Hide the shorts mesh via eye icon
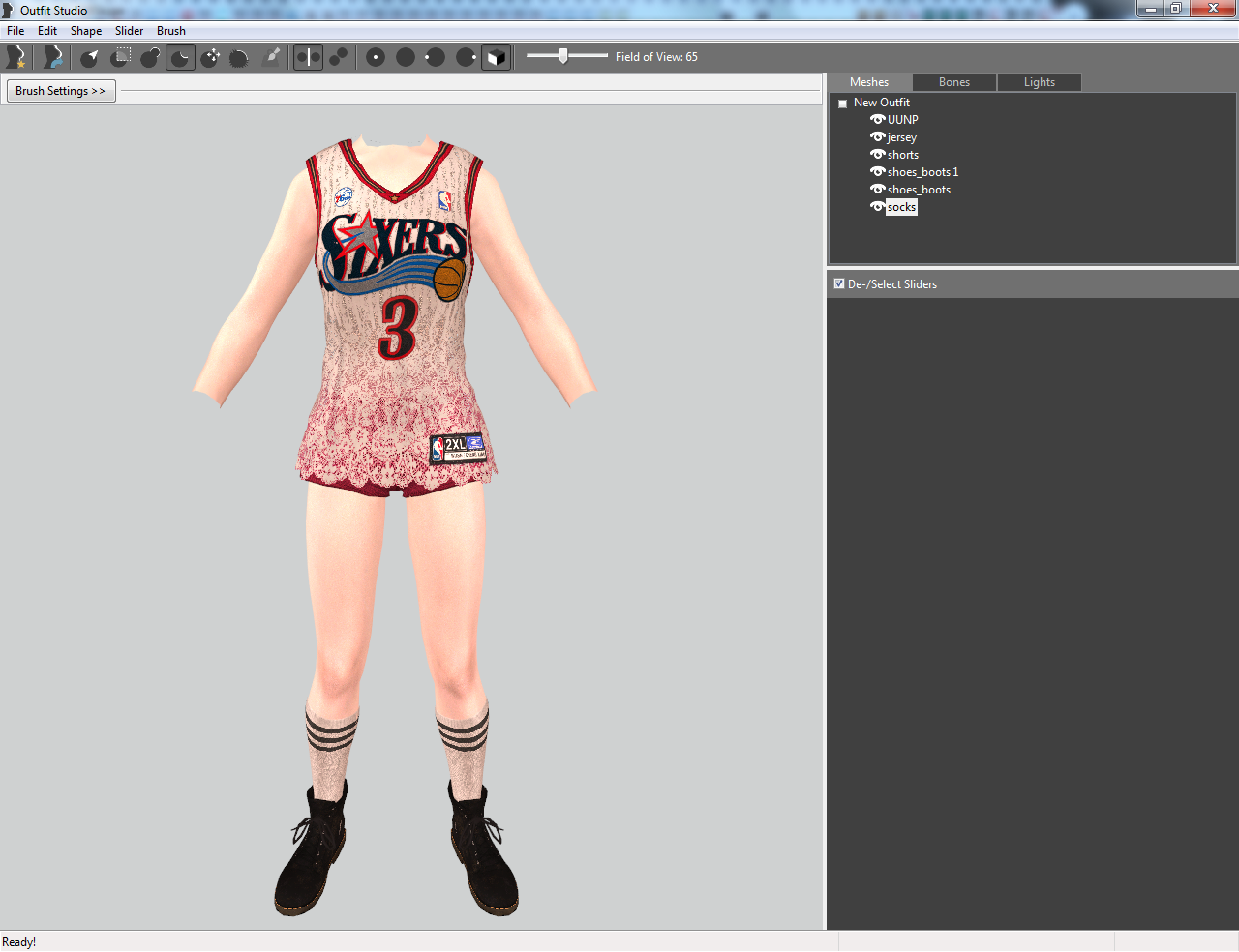Image resolution: width=1239 pixels, height=952 pixels. coord(877,155)
